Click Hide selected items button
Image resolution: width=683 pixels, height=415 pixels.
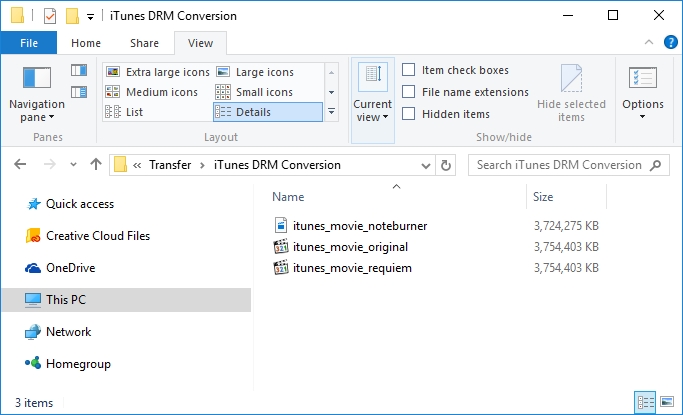[x=571, y=93]
